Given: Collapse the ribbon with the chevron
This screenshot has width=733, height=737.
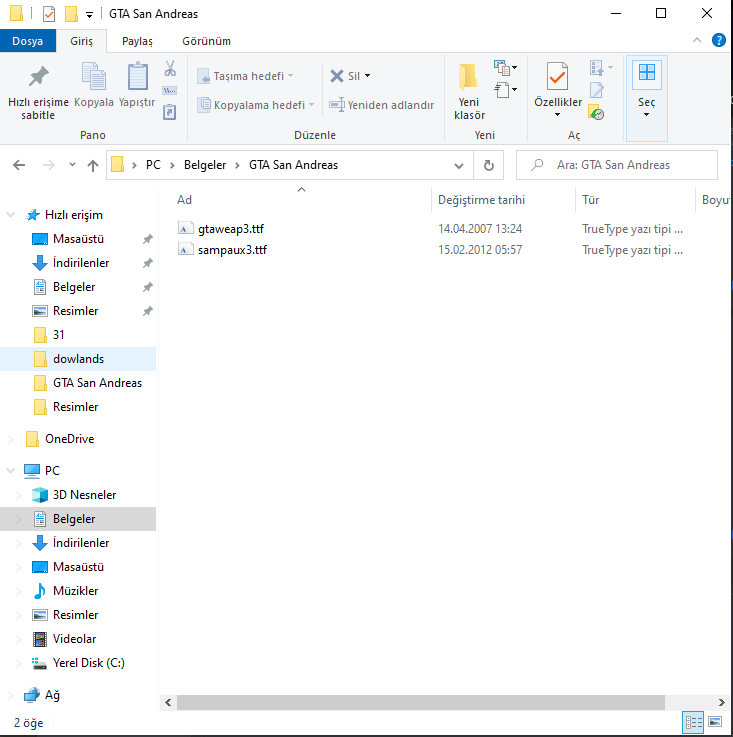Looking at the screenshot, I should click(697, 40).
